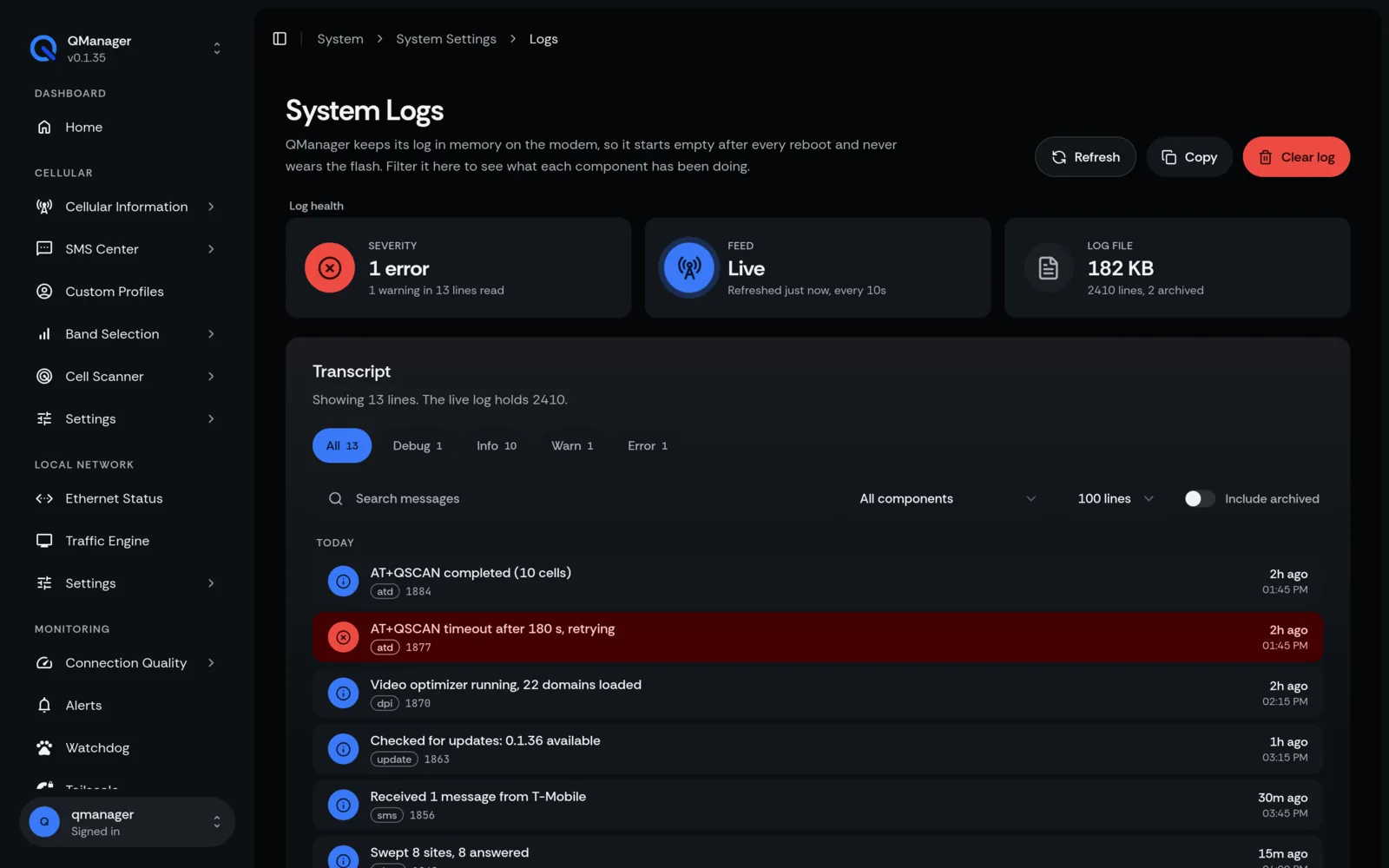Click the red error severity icon
The image size is (1389, 868).
330,267
